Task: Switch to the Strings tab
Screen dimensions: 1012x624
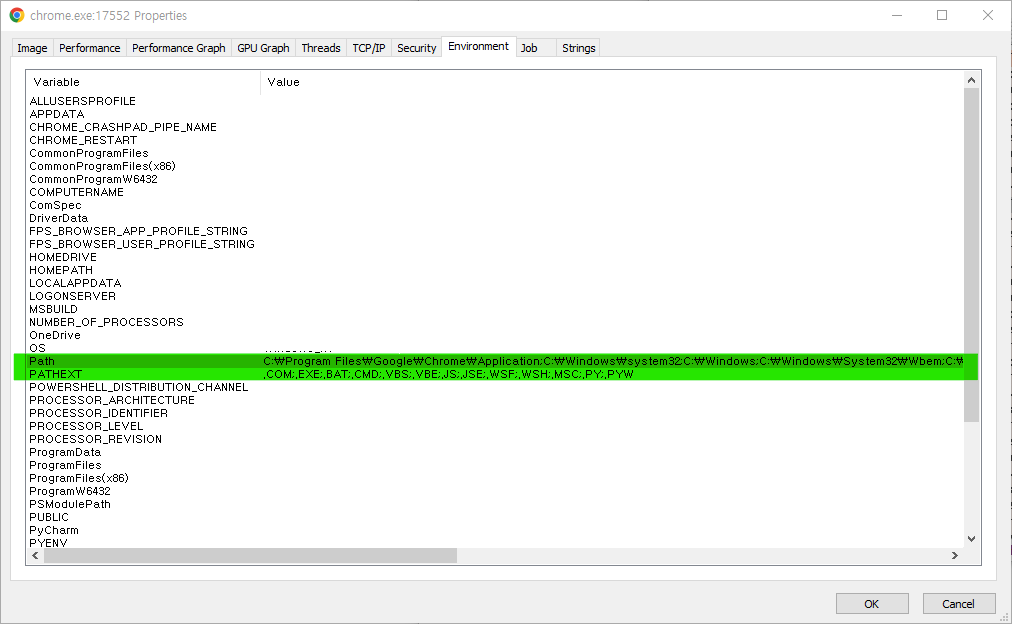Action: pyautogui.click(x=578, y=48)
